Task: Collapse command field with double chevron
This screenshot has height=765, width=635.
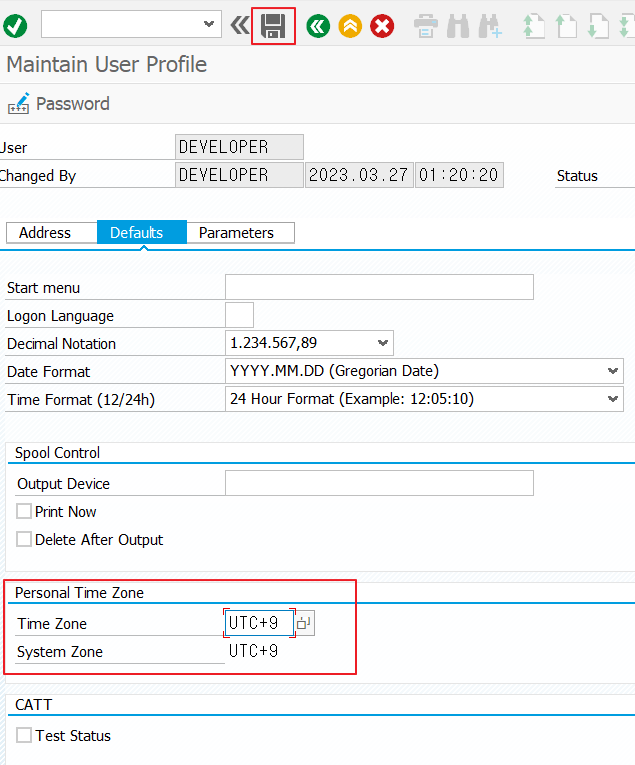Action: click(x=239, y=25)
